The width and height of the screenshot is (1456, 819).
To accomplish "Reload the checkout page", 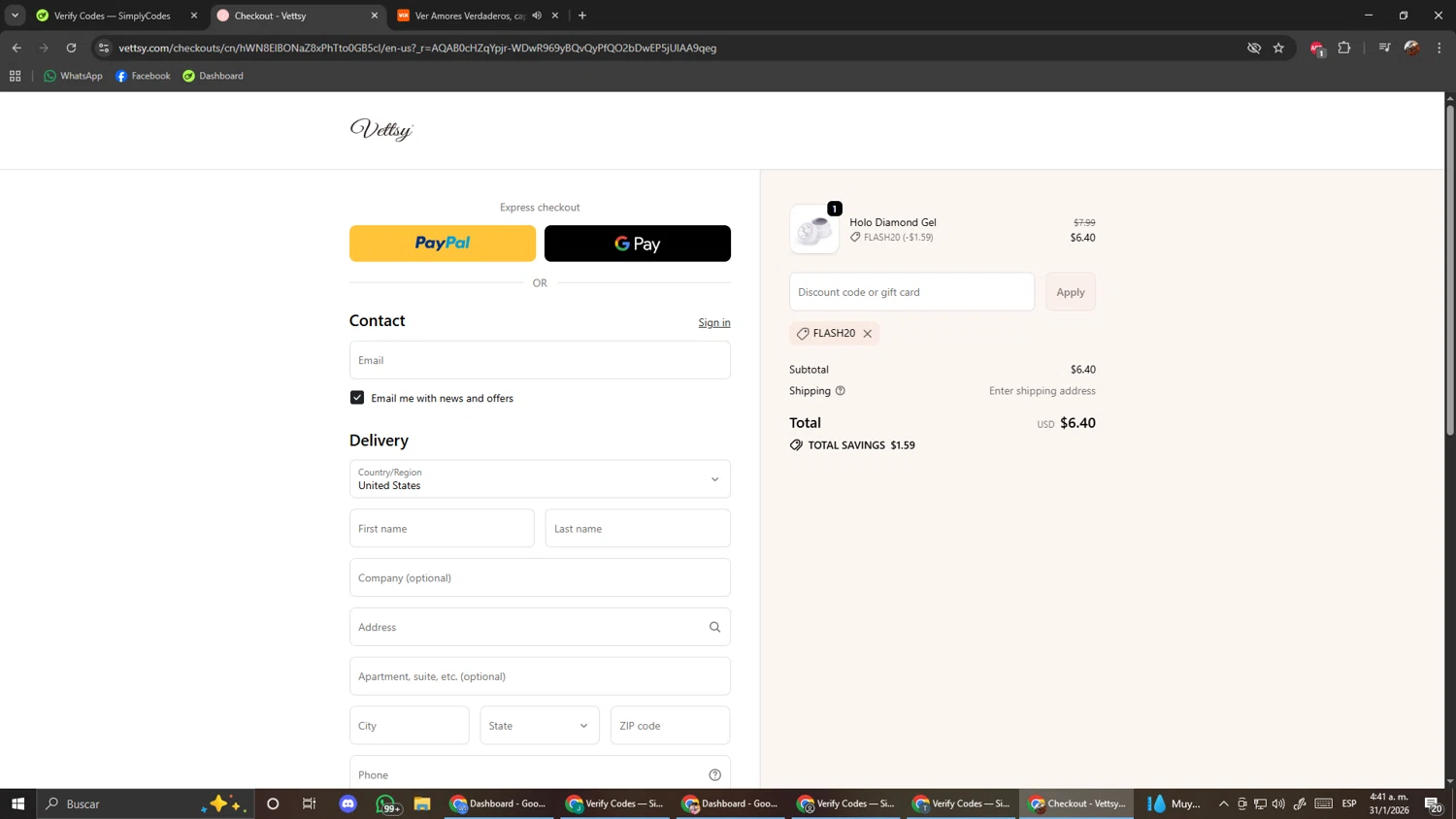I will point(71,48).
